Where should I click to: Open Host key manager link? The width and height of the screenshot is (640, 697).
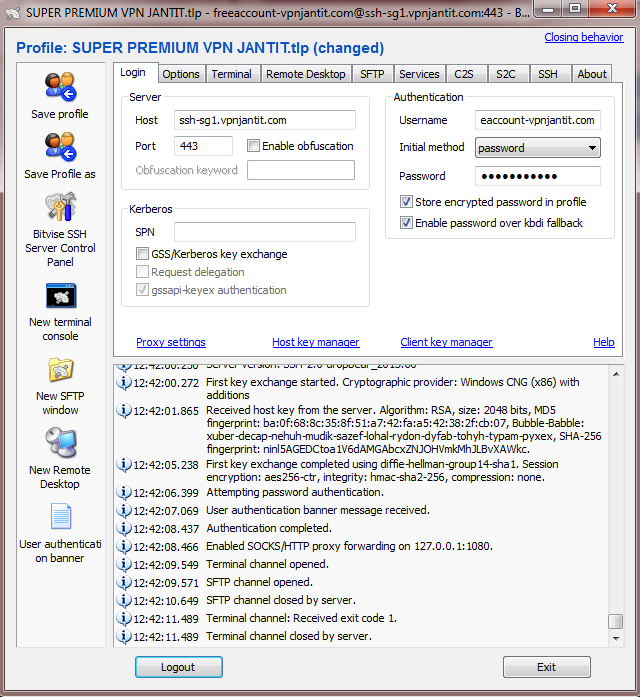(316, 342)
